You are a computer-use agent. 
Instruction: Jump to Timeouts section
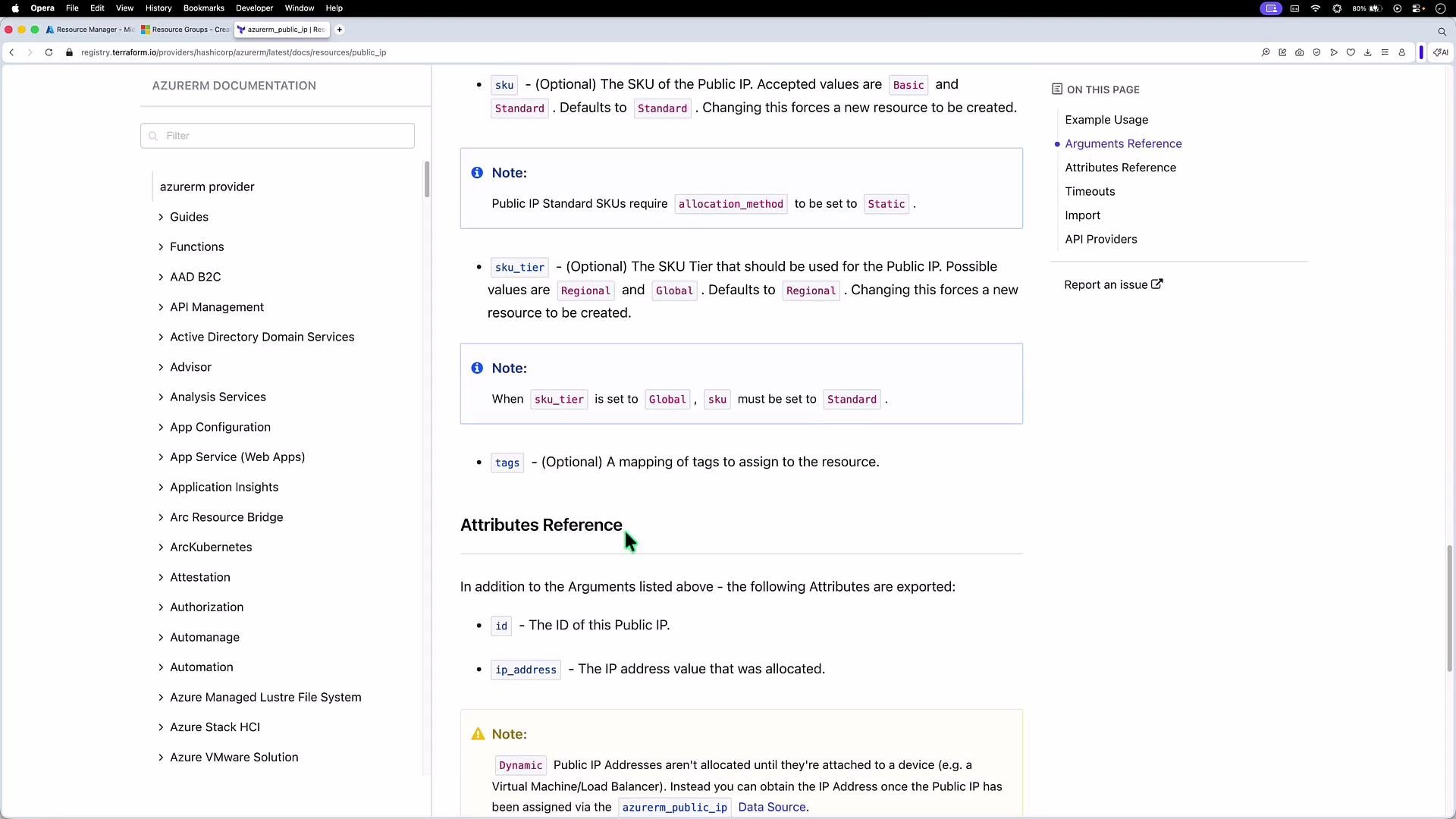(x=1090, y=191)
